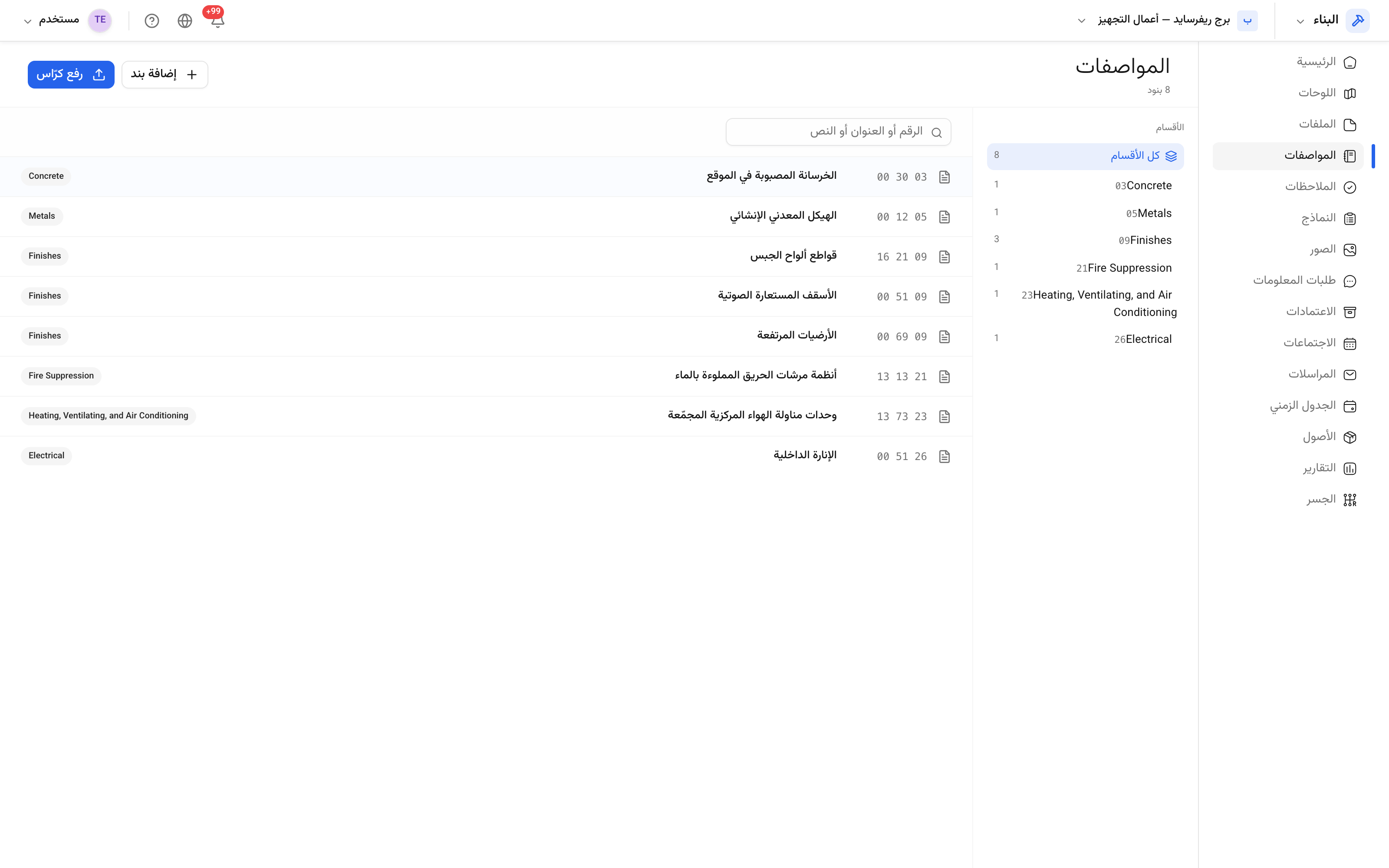
Task: Click the الاجتماعات calendar icon
Action: [1350, 343]
